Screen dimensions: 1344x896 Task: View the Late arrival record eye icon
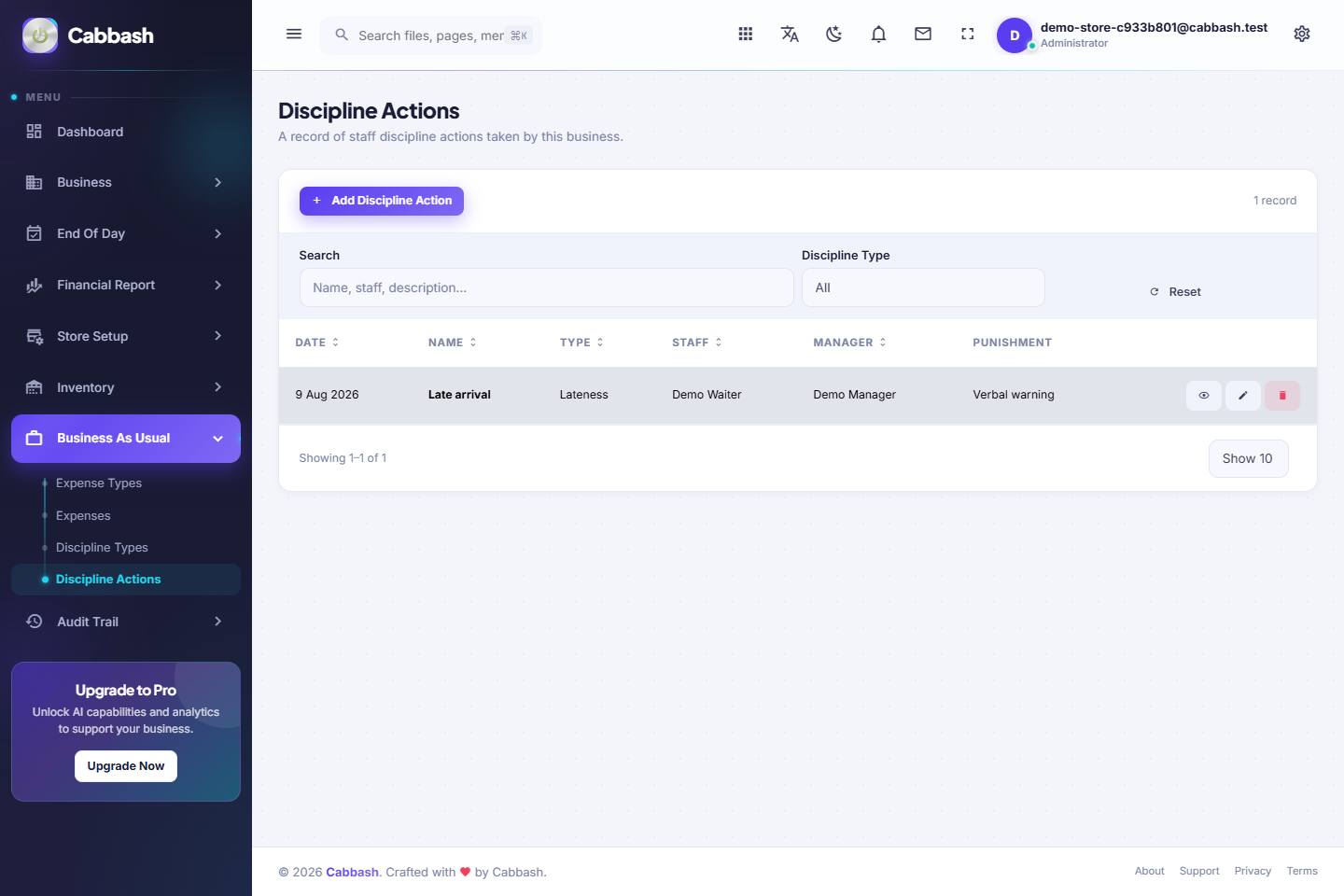(1204, 396)
